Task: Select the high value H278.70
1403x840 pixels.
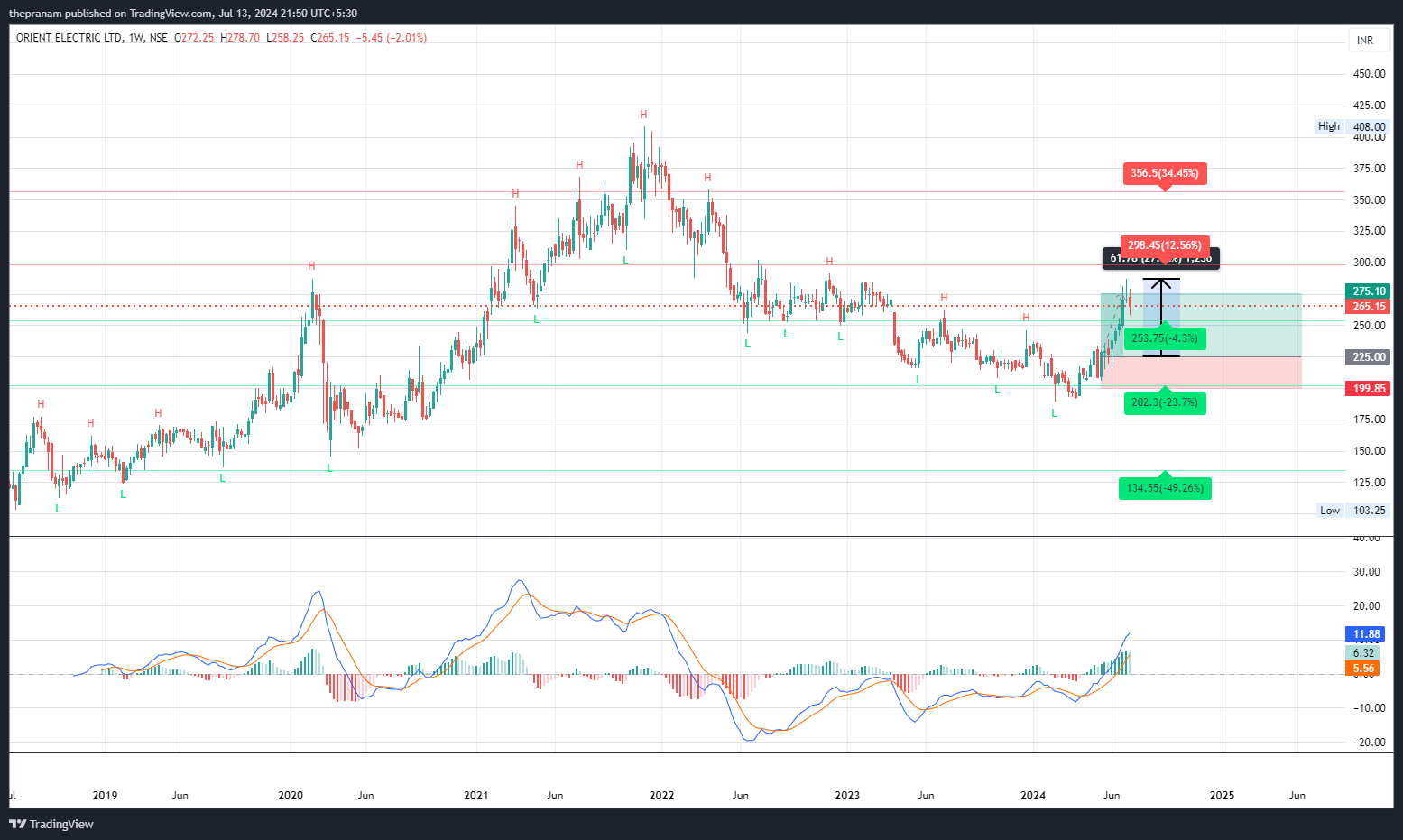Action: (240, 38)
